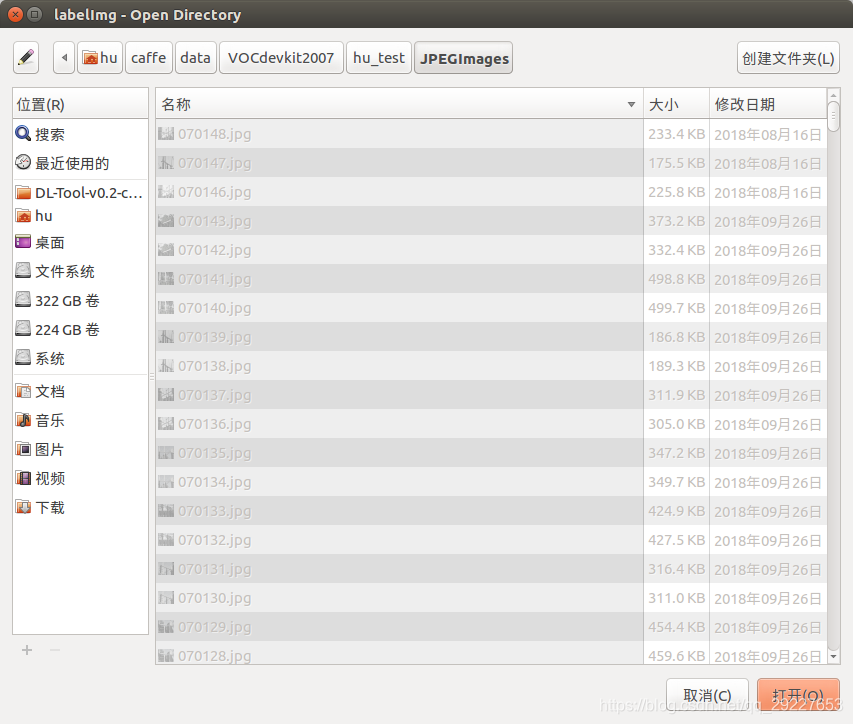Click 打开(O) open button
This screenshot has height=724, width=853.
click(x=798, y=695)
